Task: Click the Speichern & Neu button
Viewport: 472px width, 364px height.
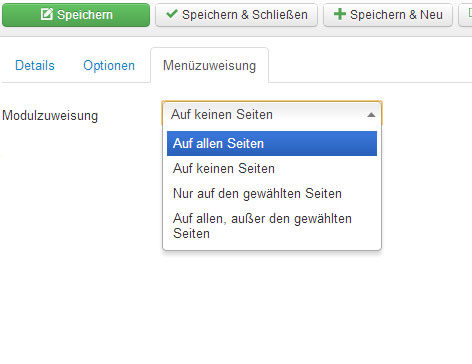Action: point(388,15)
